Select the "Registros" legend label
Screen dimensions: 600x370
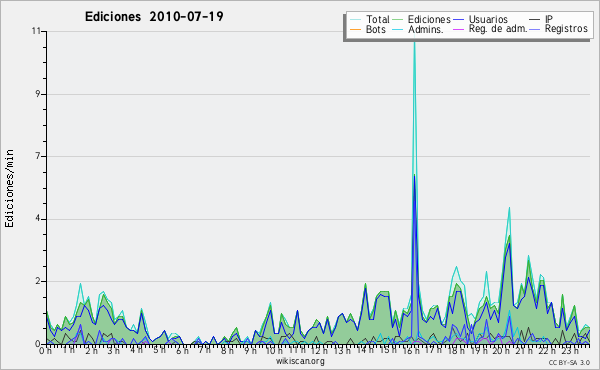566,29
